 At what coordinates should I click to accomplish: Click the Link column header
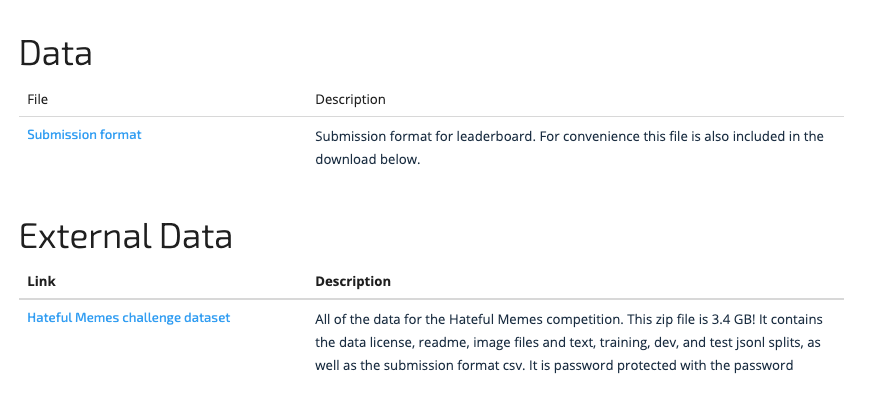pos(41,281)
